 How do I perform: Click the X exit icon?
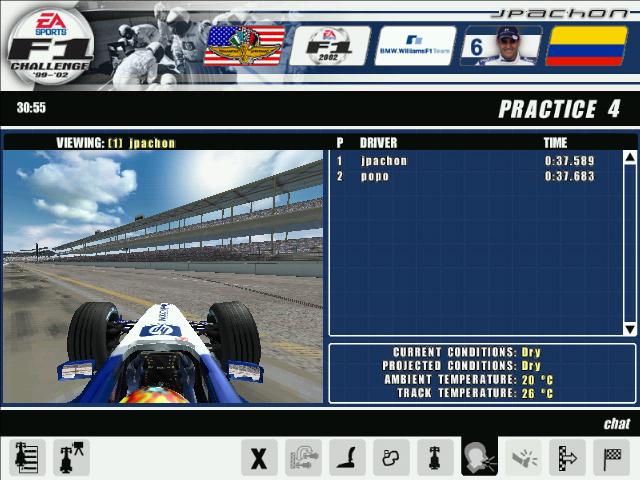click(259, 458)
